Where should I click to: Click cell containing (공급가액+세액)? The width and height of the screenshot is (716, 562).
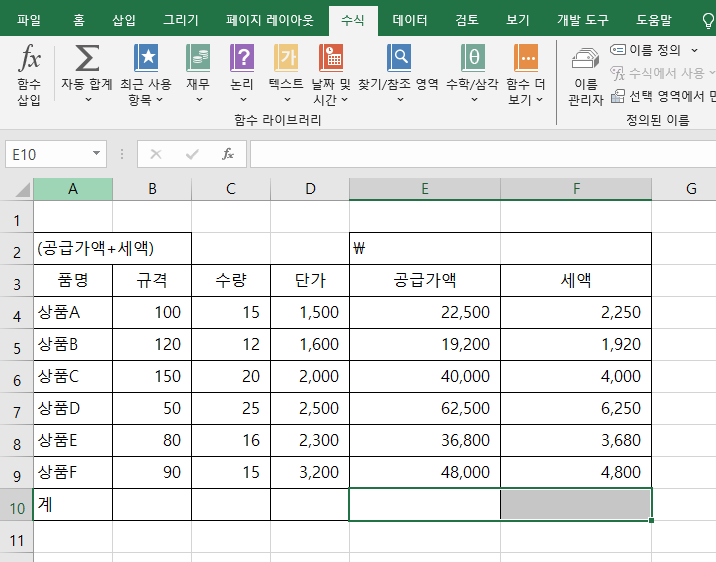click(112, 248)
